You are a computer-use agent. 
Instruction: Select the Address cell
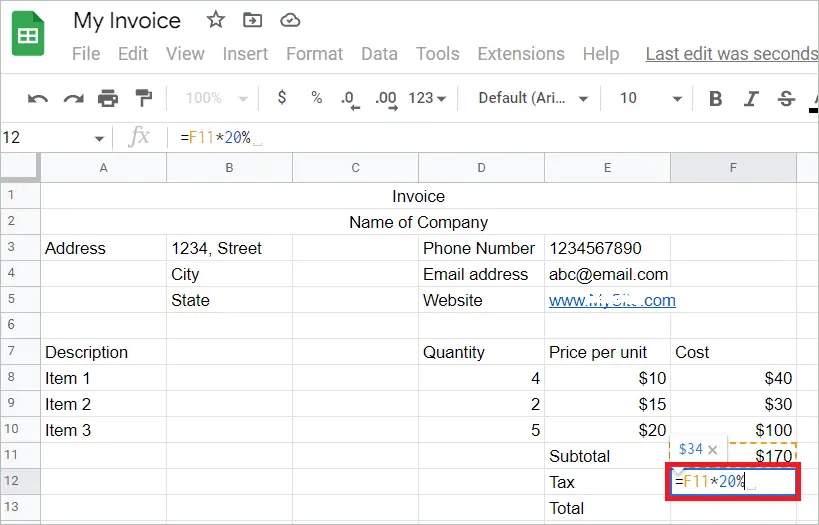tap(103, 248)
